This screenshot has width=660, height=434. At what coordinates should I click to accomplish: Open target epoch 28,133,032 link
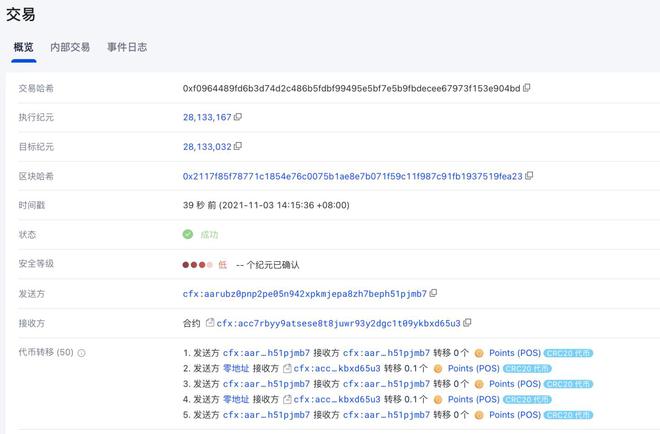coord(207,147)
